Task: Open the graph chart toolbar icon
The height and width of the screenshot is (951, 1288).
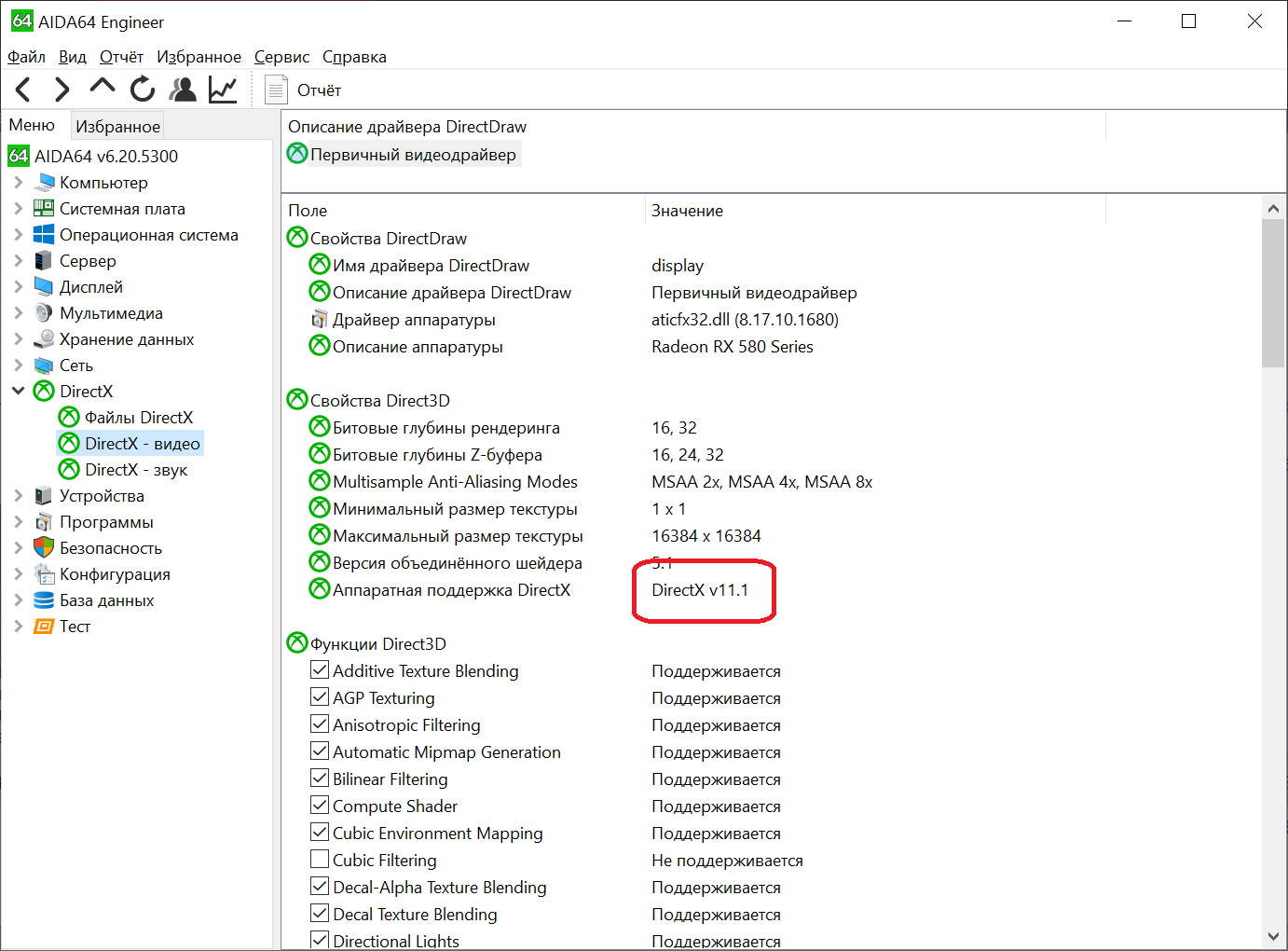Action: [x=223, y=90]
